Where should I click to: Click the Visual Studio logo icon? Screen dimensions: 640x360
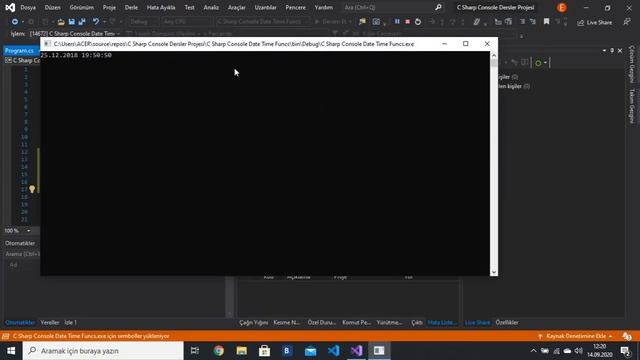10,7
